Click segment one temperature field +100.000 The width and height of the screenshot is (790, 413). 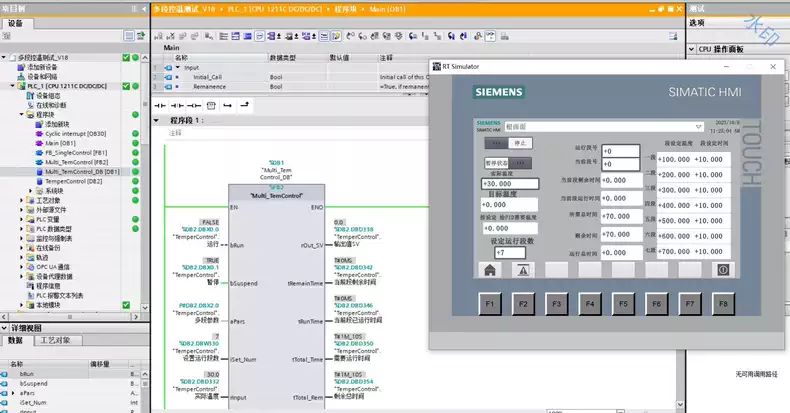[674, 159]
